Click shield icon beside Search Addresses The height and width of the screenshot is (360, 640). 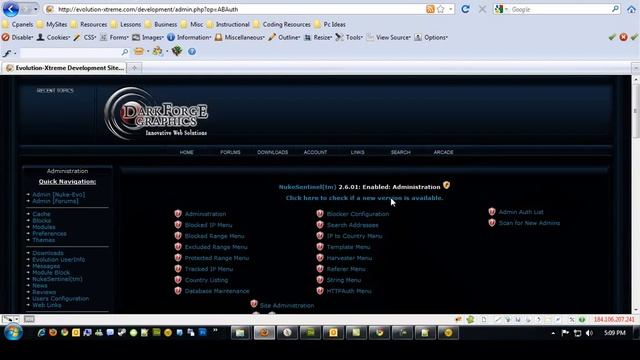click(x=320, y=224)
